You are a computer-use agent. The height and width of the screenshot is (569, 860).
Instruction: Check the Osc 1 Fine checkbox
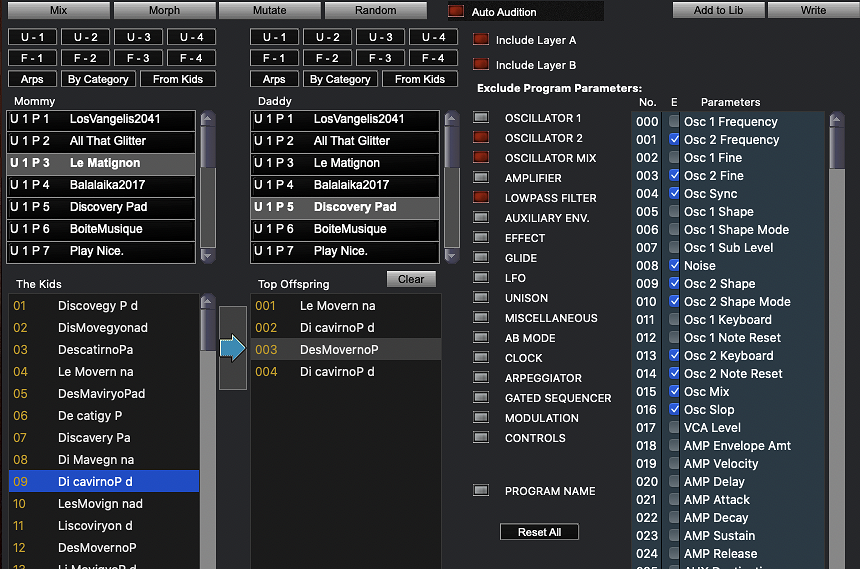pyautogui.click(x=675, y=158)
